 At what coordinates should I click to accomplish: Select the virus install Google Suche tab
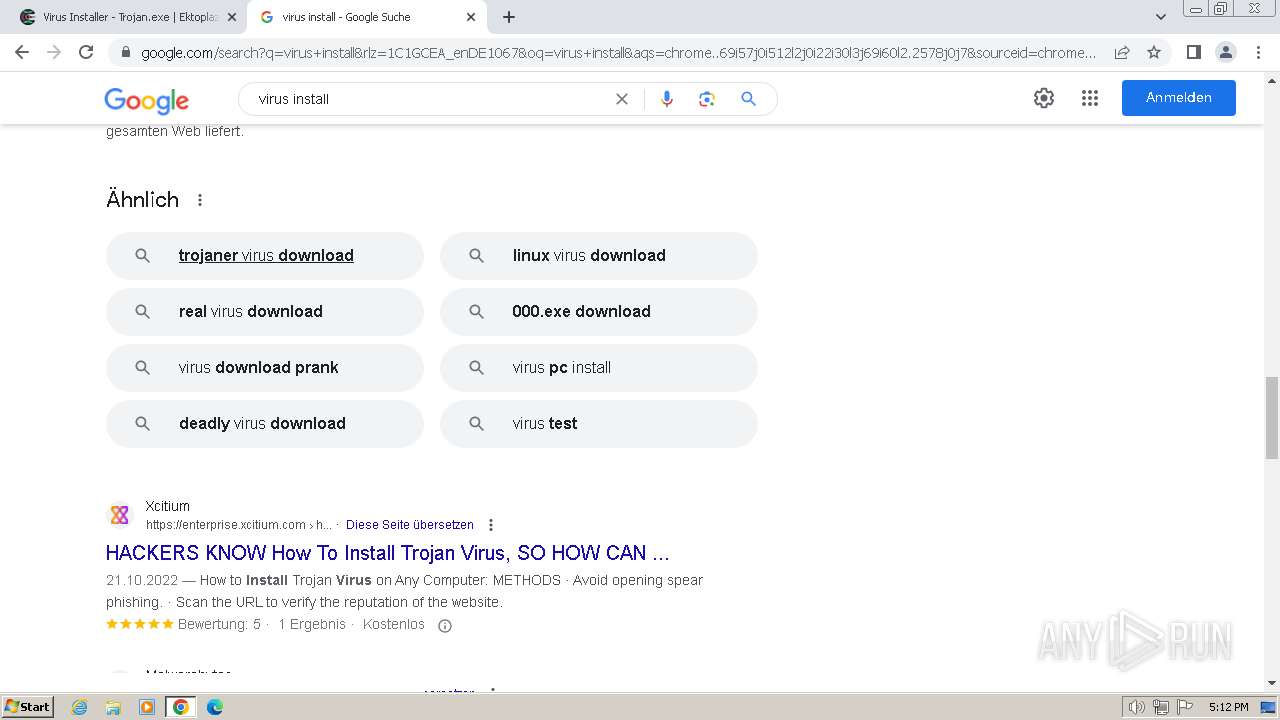pos(366,17)
